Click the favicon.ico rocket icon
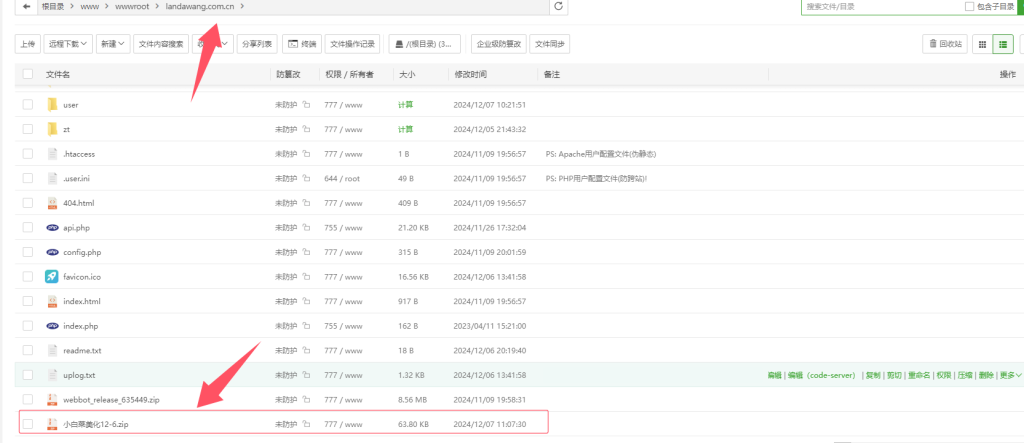1024x443 pixels. click(x=52, y=276)
